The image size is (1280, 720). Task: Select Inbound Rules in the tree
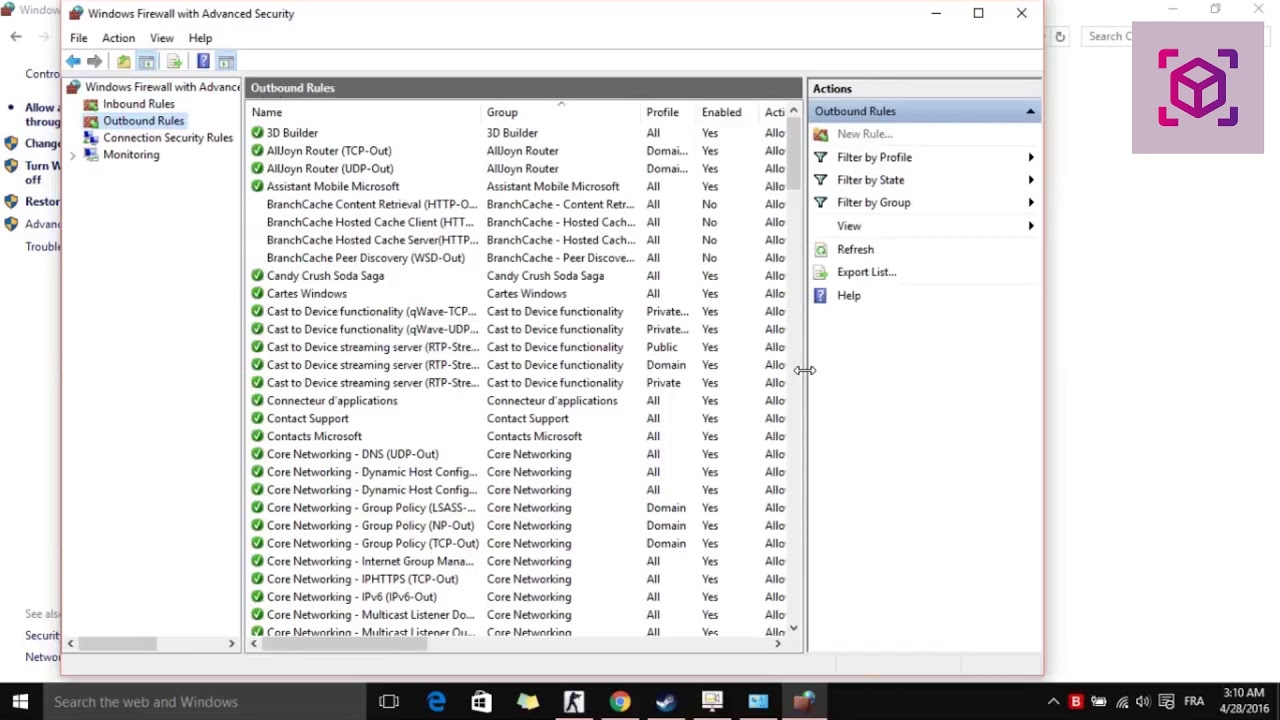(x=138, y=104)
